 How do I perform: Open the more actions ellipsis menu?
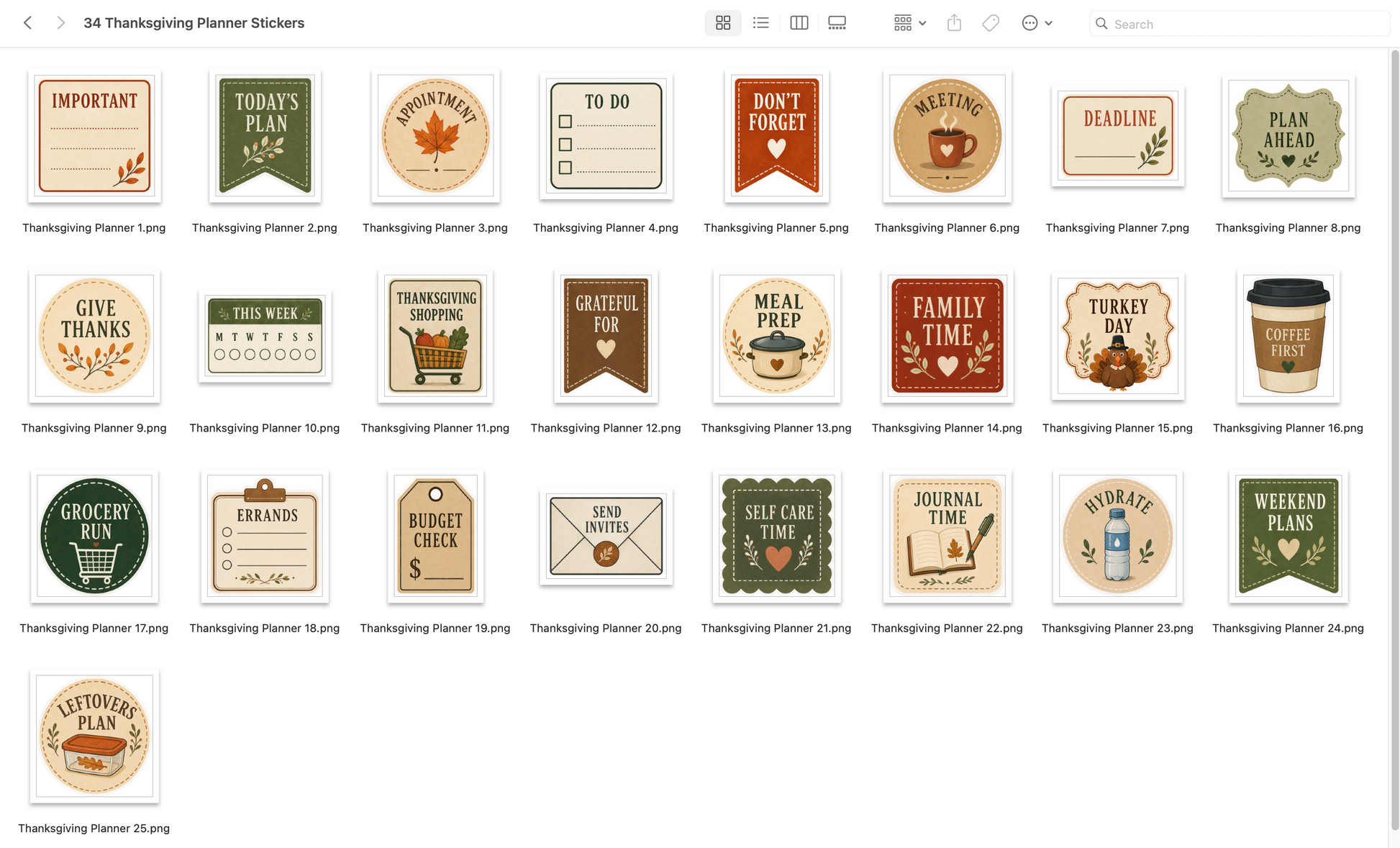[1037, 23]
